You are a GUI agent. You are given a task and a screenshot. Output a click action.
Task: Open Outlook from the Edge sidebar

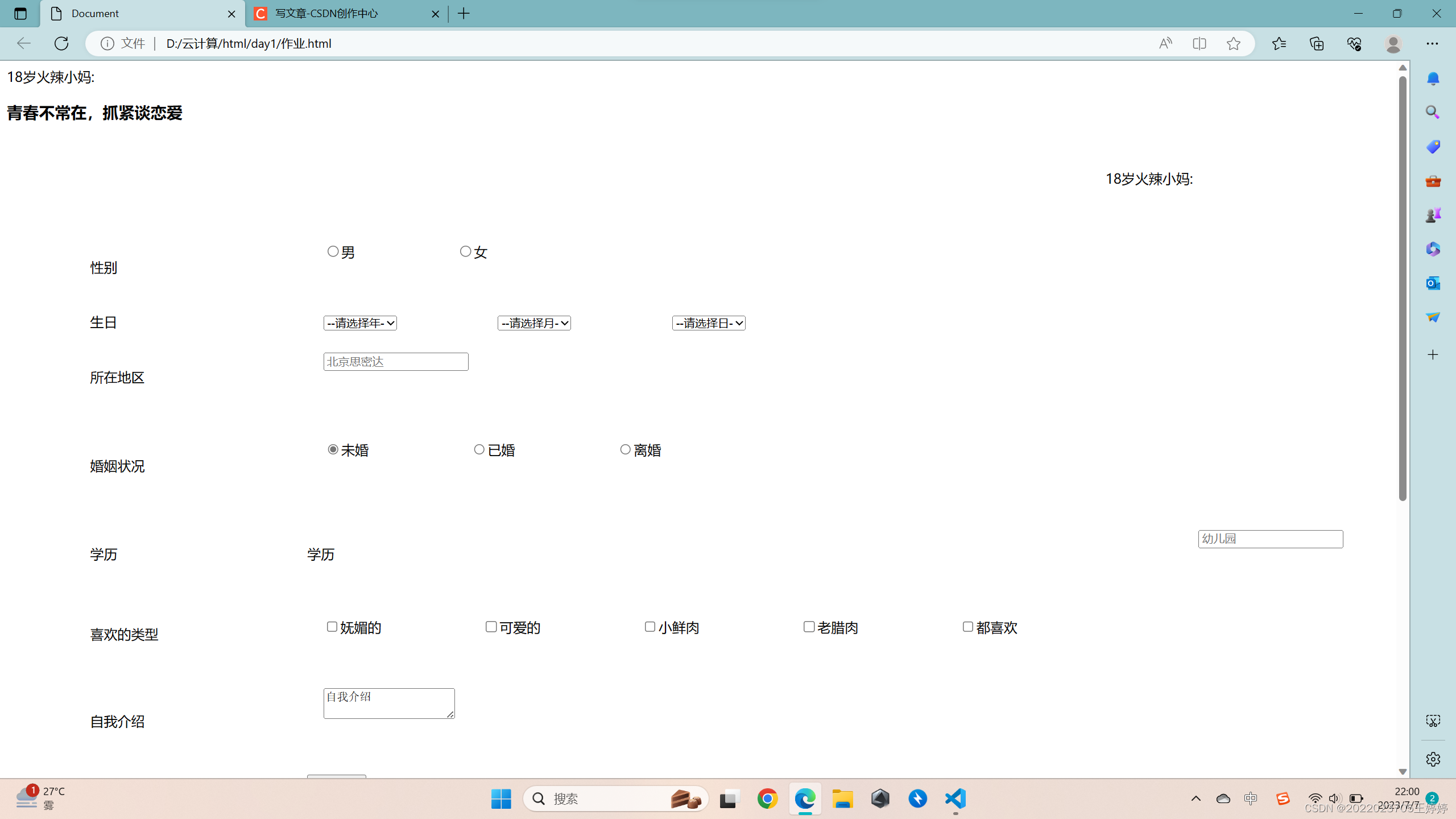1433,283
